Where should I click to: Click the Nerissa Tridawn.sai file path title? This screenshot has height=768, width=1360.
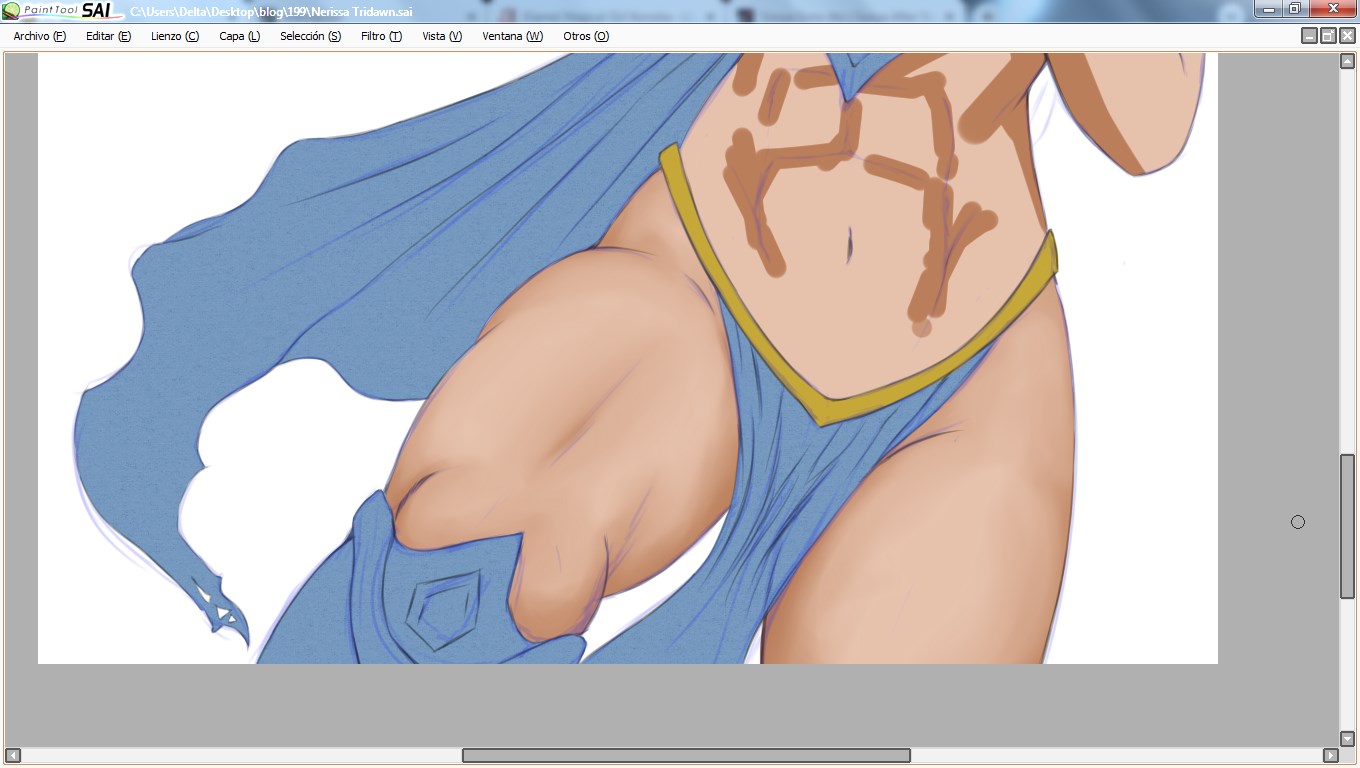click(271, 12)
